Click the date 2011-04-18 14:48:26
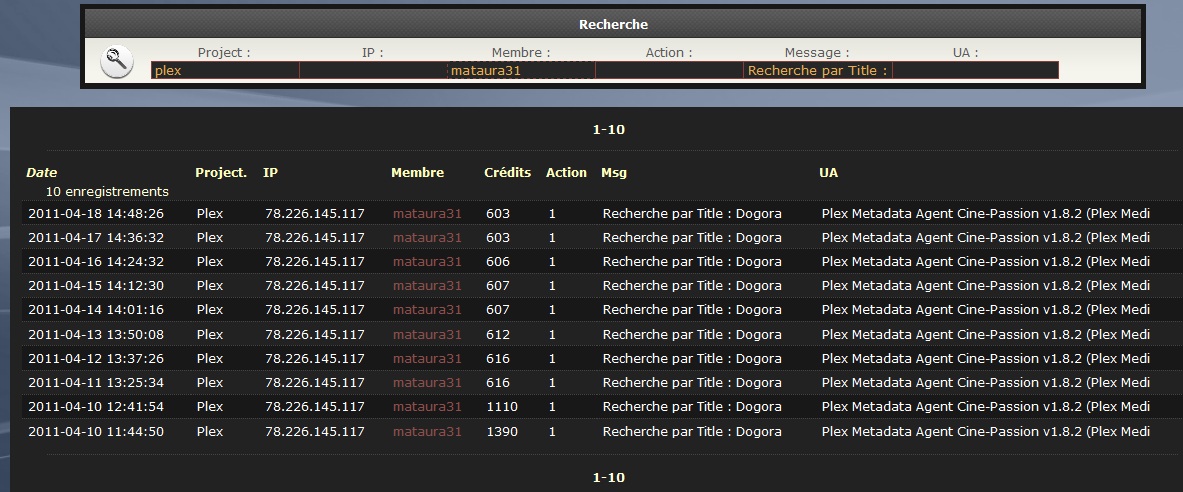This screenshot has height=492, width=1183. 96,214
